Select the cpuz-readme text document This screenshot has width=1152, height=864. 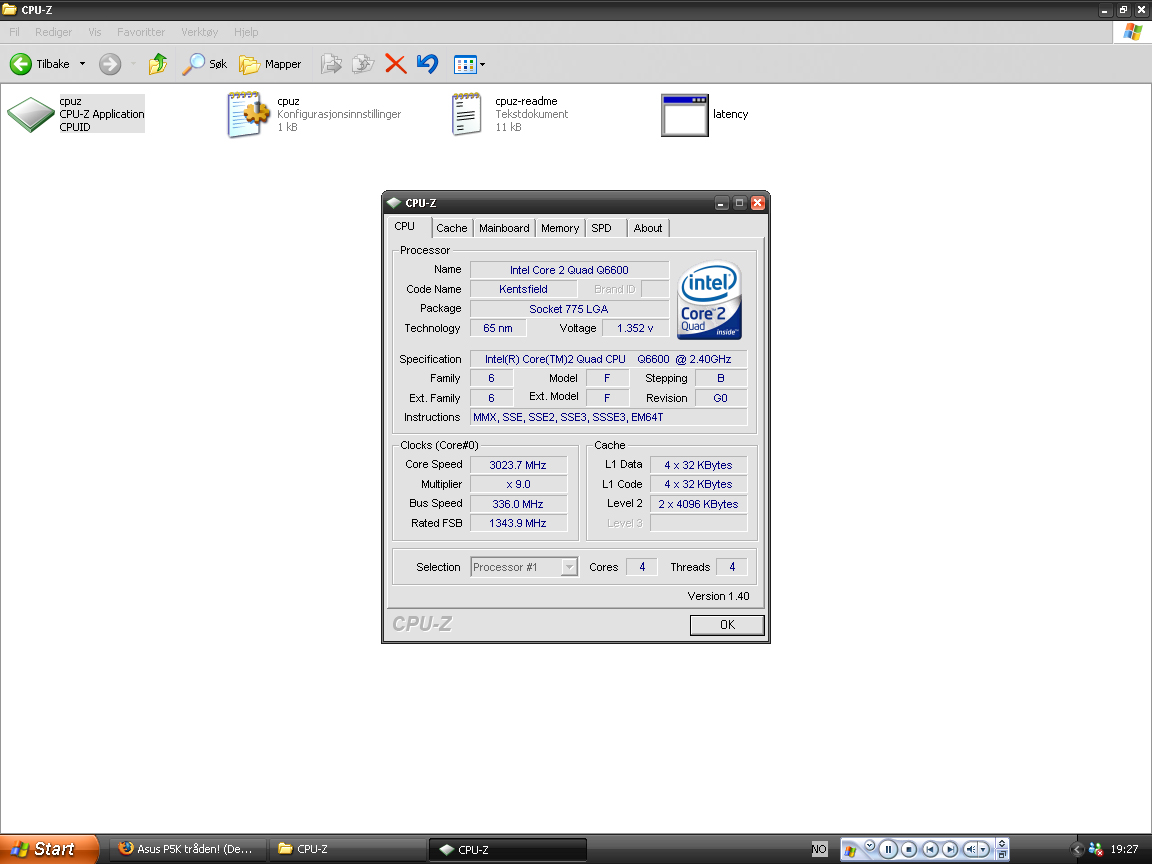pyautogui.click(x=509, y=114)
